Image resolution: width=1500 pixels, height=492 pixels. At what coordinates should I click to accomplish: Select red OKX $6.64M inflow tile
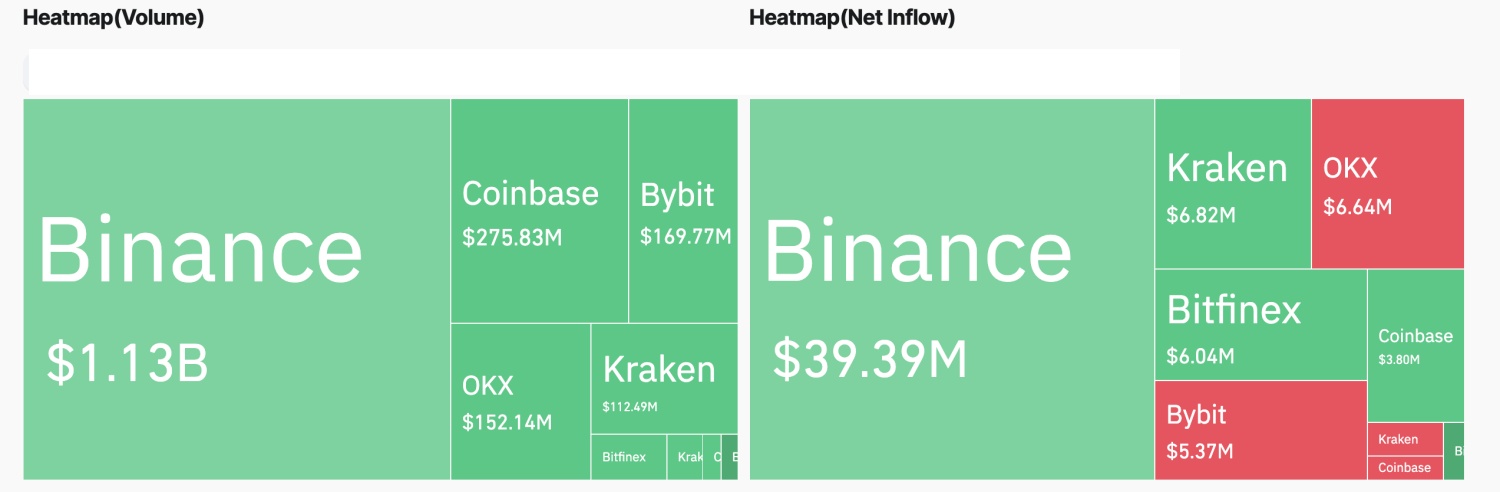pyautogui.click(x=1388, y=184)
